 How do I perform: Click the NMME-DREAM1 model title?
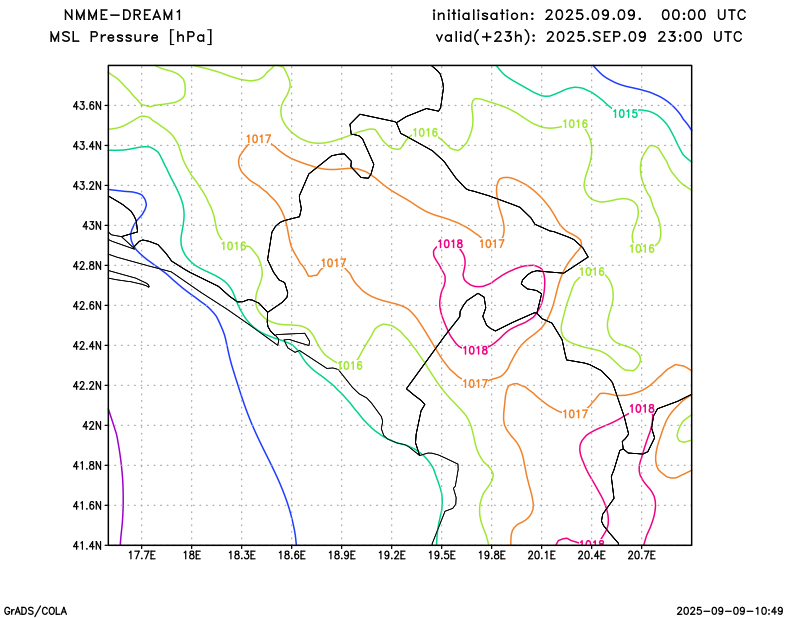pyautogui.click(x=122, y=15)
